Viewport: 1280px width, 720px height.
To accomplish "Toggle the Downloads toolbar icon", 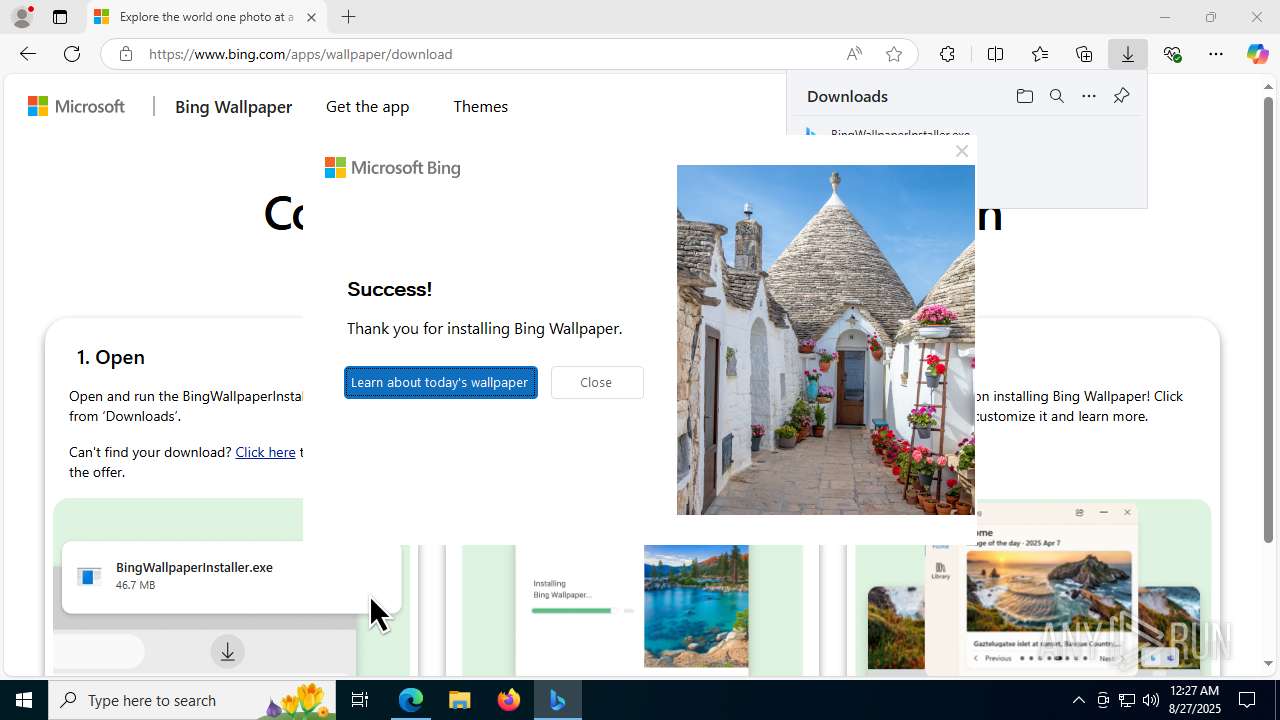I will click(1128, 54).
